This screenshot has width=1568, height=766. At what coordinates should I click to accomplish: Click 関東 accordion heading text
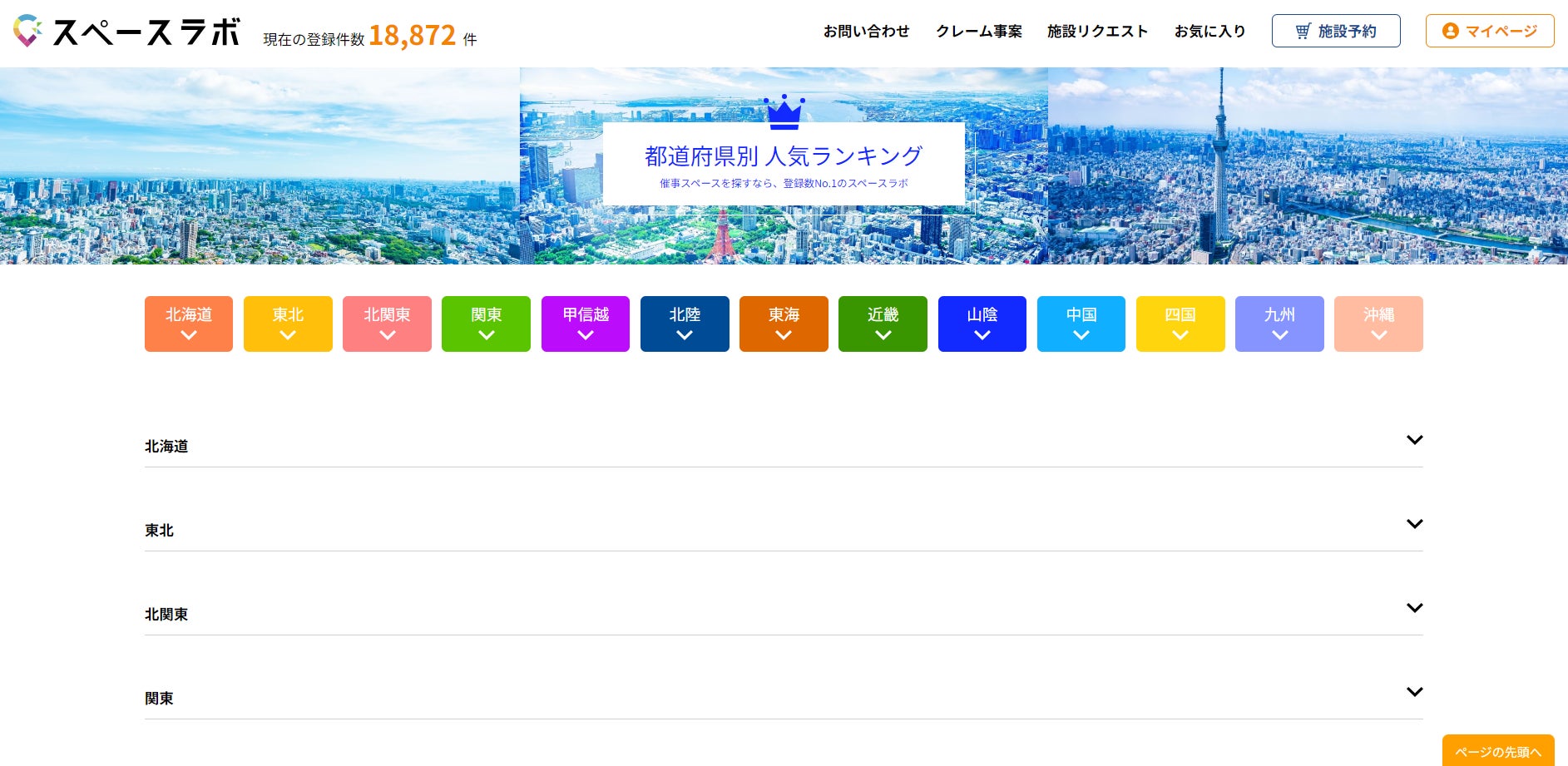pyautogui.click(x=159, y=699)
